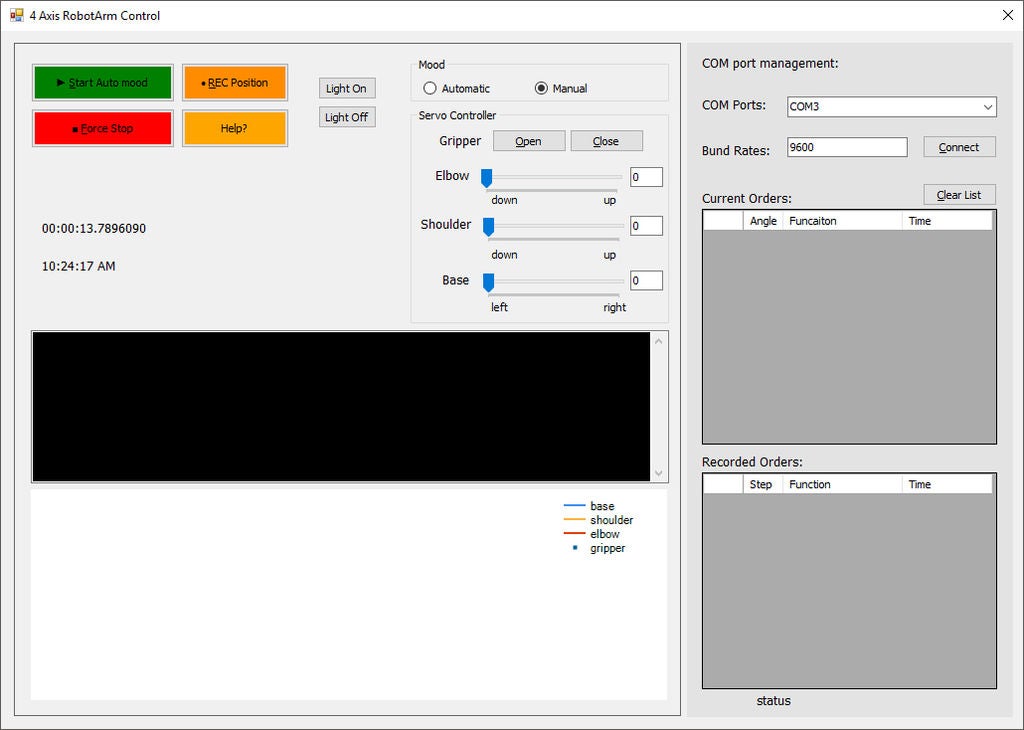
Task: Select the Manual mood radio button
Action: coord(542,88)
